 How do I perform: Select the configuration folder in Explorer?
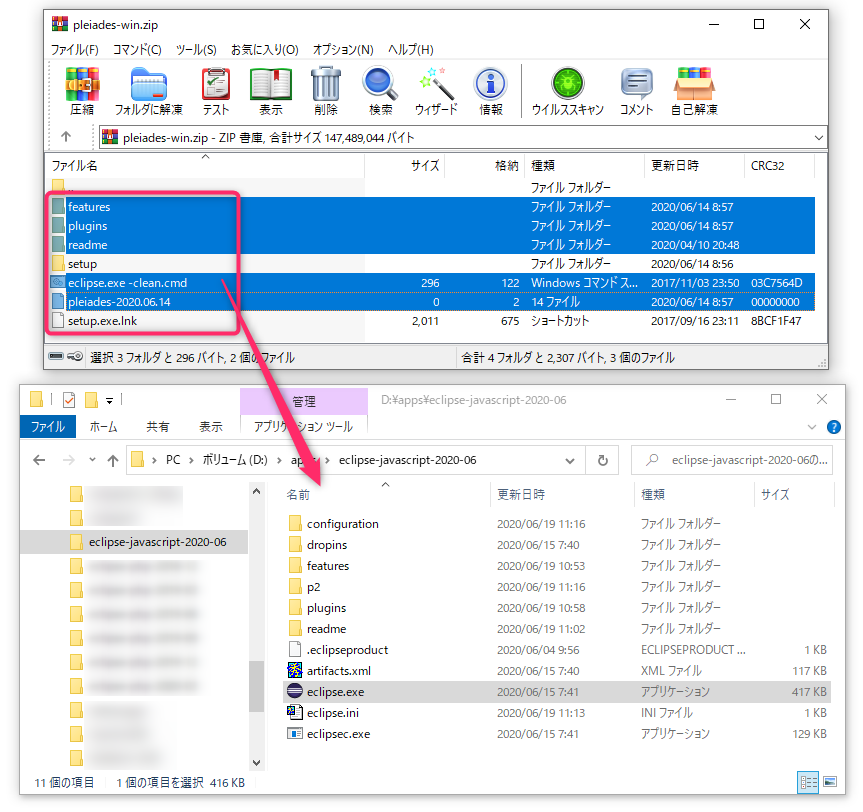tap(342, 524)
